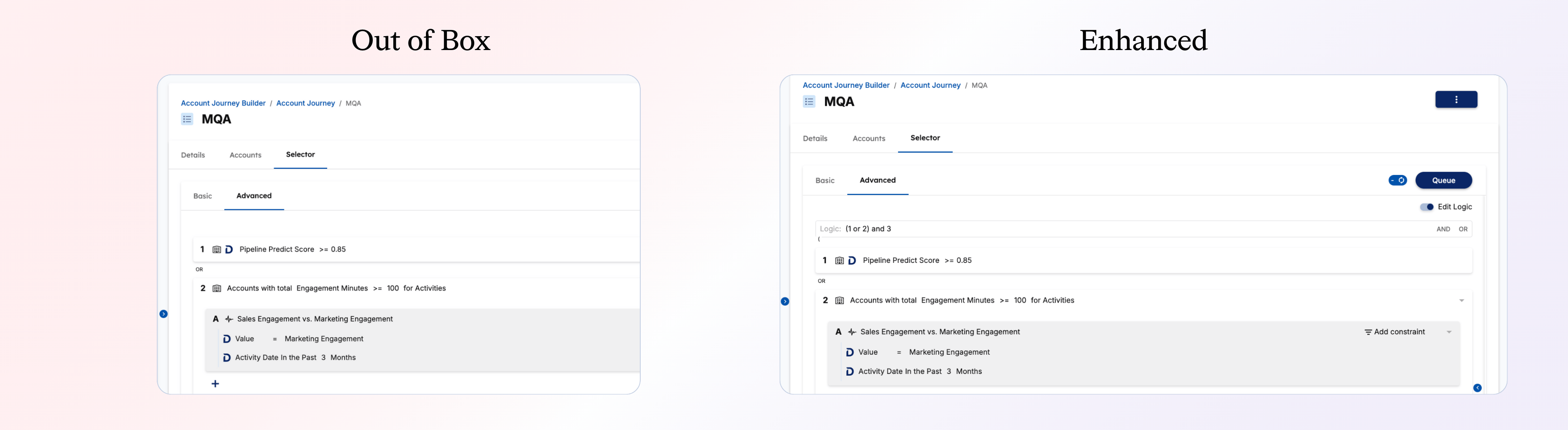Click the AND operator in the logic bar
The width and height of the screenshot is (1568, 430).
point(1443,229)
